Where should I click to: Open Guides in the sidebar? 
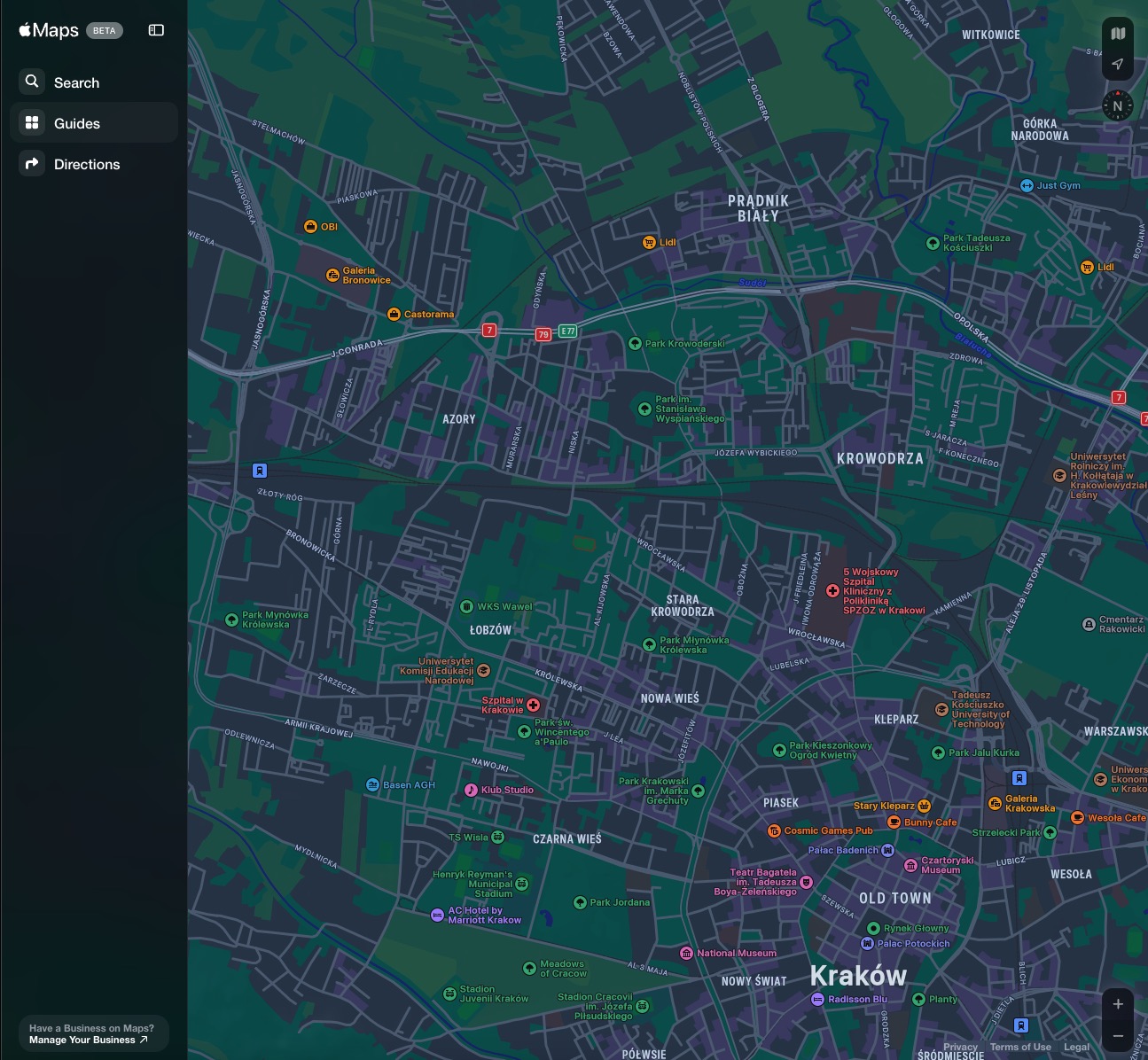94,123
